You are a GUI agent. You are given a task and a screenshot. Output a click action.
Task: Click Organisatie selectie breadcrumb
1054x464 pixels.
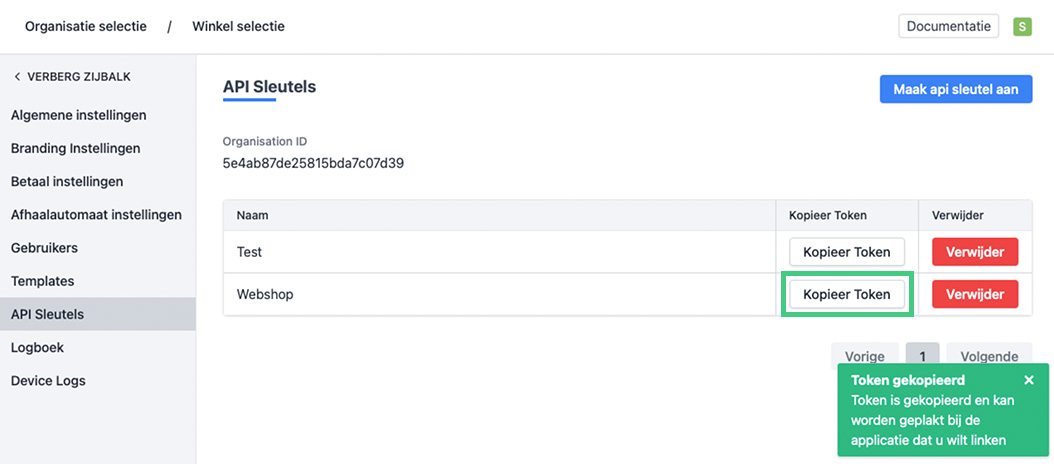86,26
